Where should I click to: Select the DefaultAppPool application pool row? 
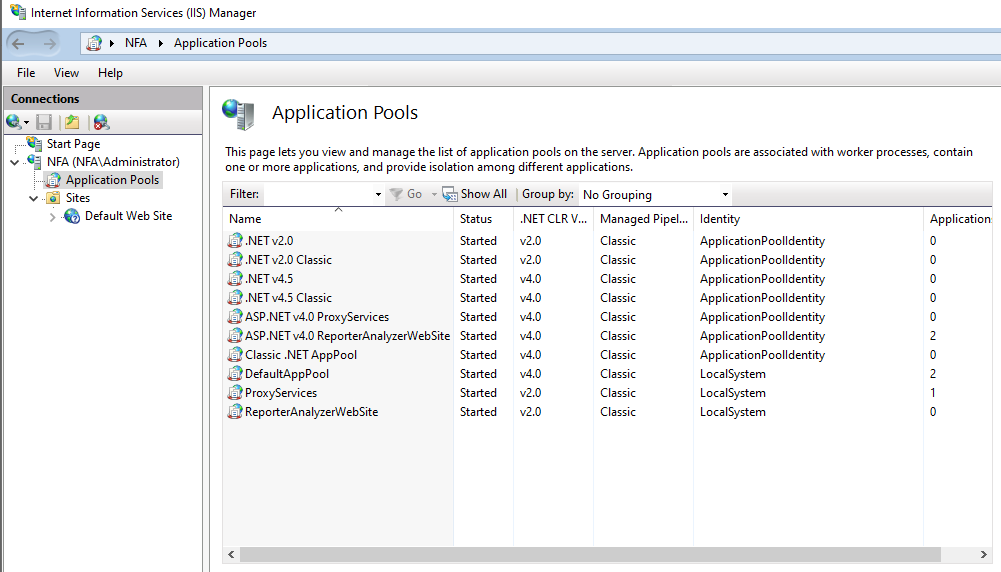click(287, 374)
